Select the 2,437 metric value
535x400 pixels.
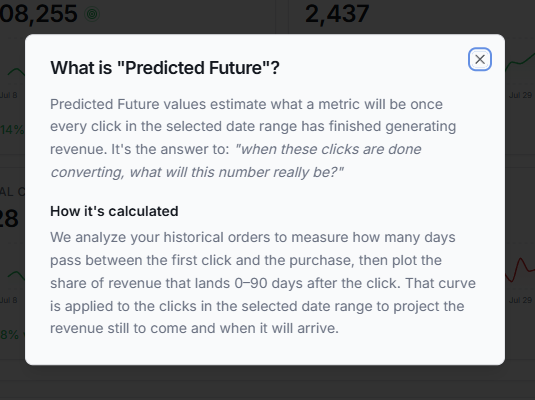point(337,14)
